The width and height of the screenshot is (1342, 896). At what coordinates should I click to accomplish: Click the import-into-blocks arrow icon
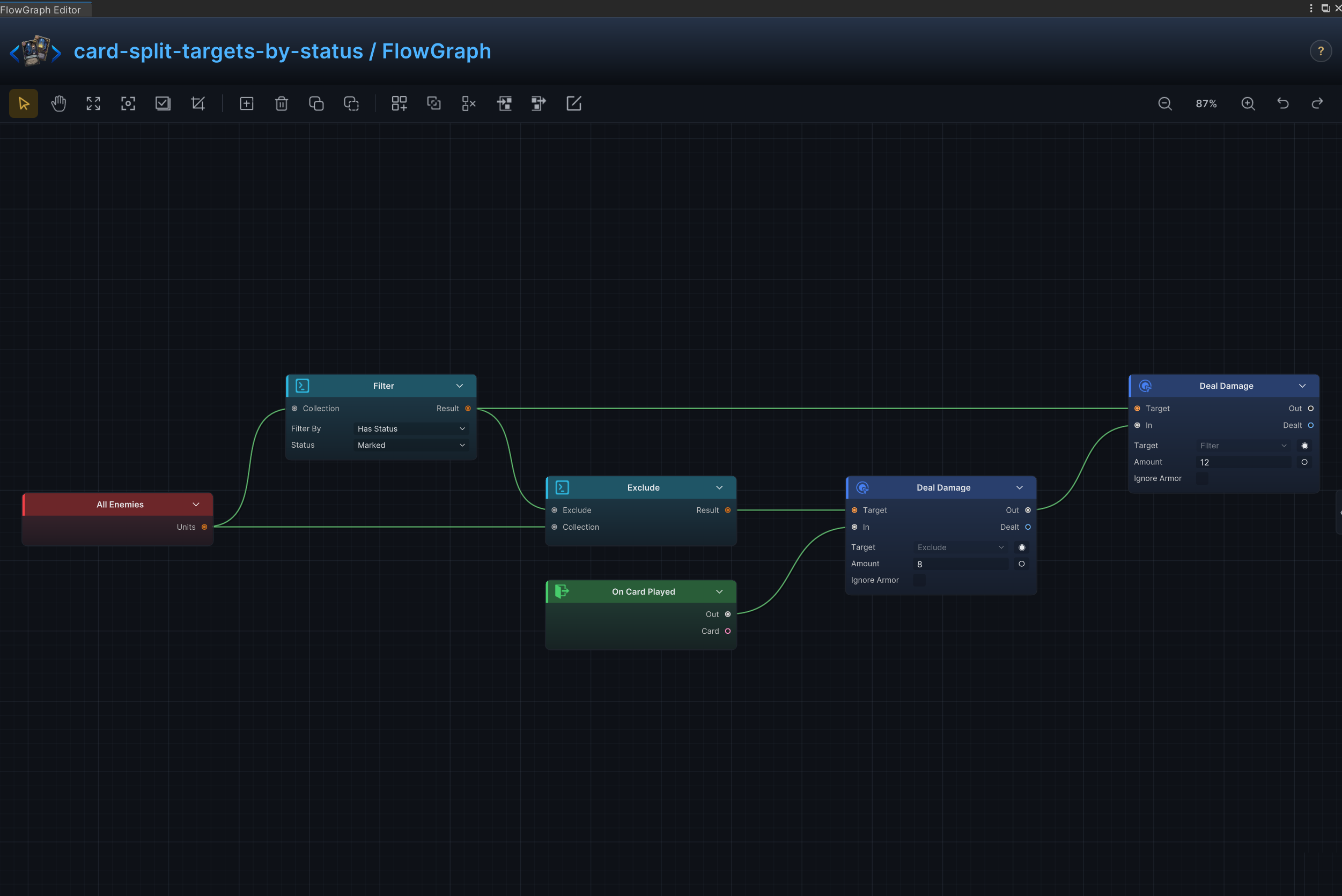(504, 103)
